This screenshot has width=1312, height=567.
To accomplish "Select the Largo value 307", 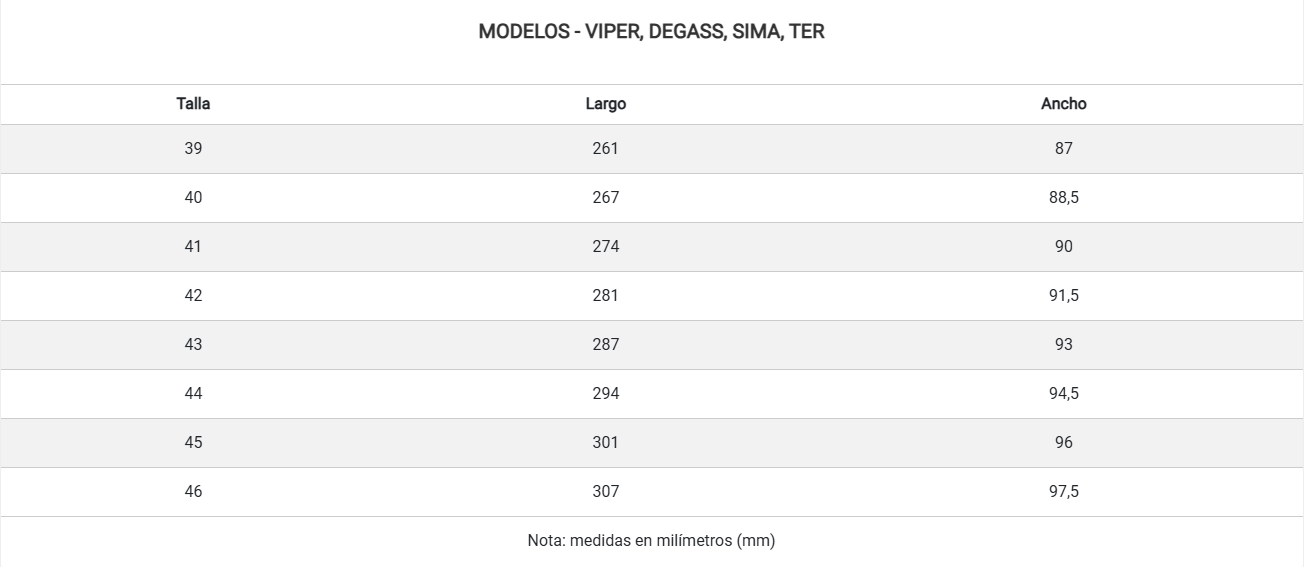I will 606,491.
